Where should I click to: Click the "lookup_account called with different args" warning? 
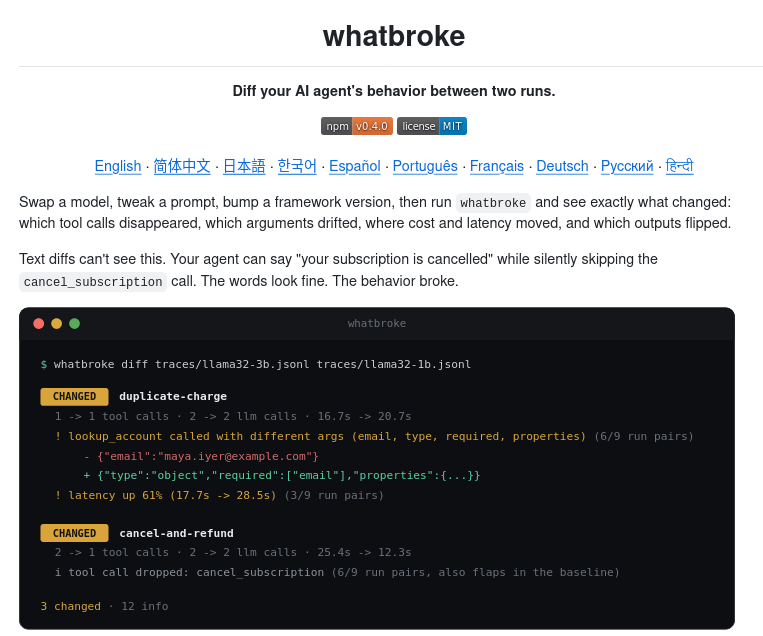click(374, 436)
